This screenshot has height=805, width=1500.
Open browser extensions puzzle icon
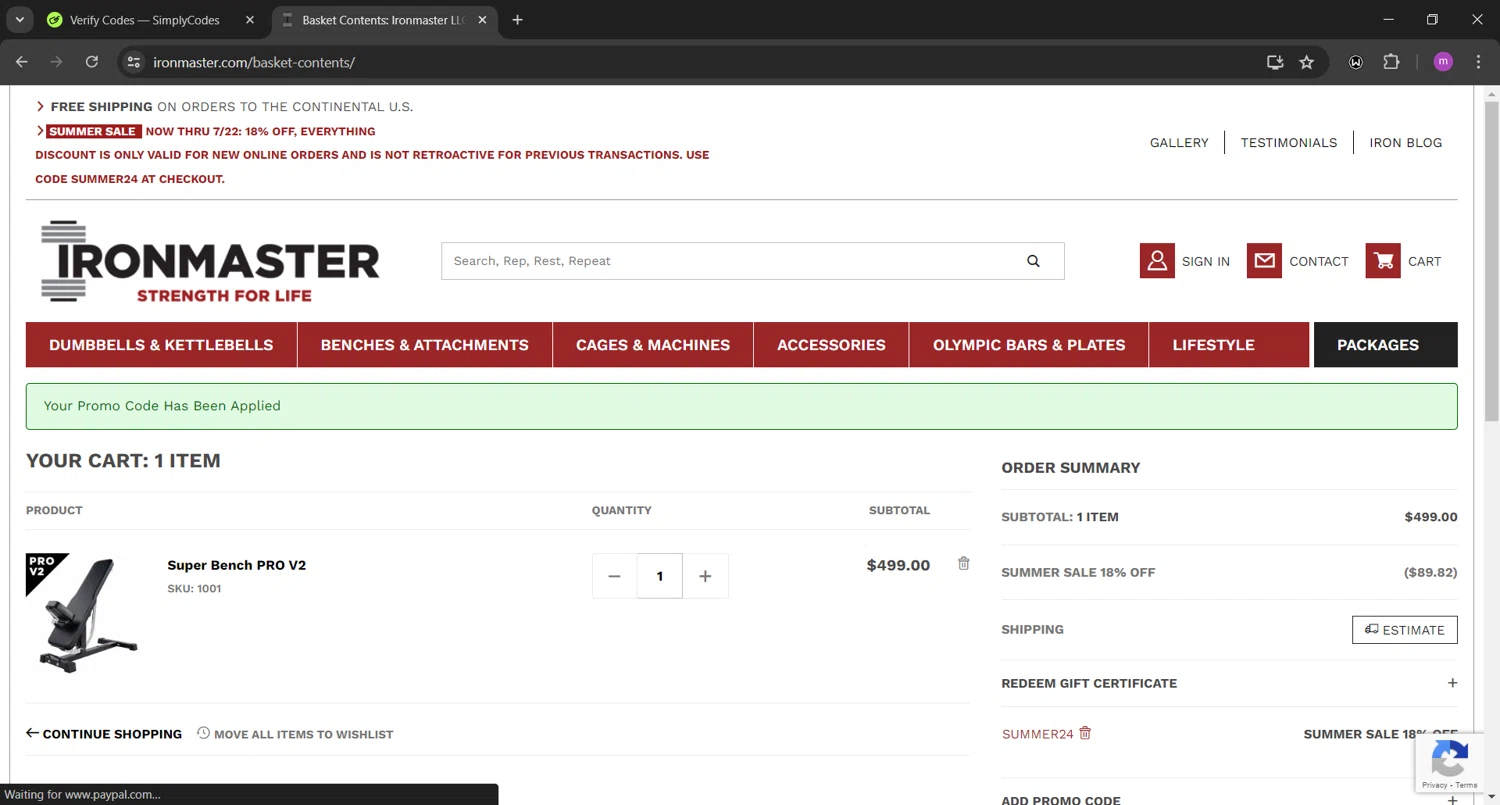pos(1391,62)
